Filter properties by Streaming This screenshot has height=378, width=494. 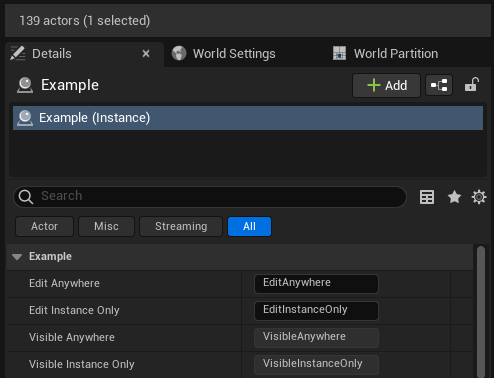click(x=181, y=227)
